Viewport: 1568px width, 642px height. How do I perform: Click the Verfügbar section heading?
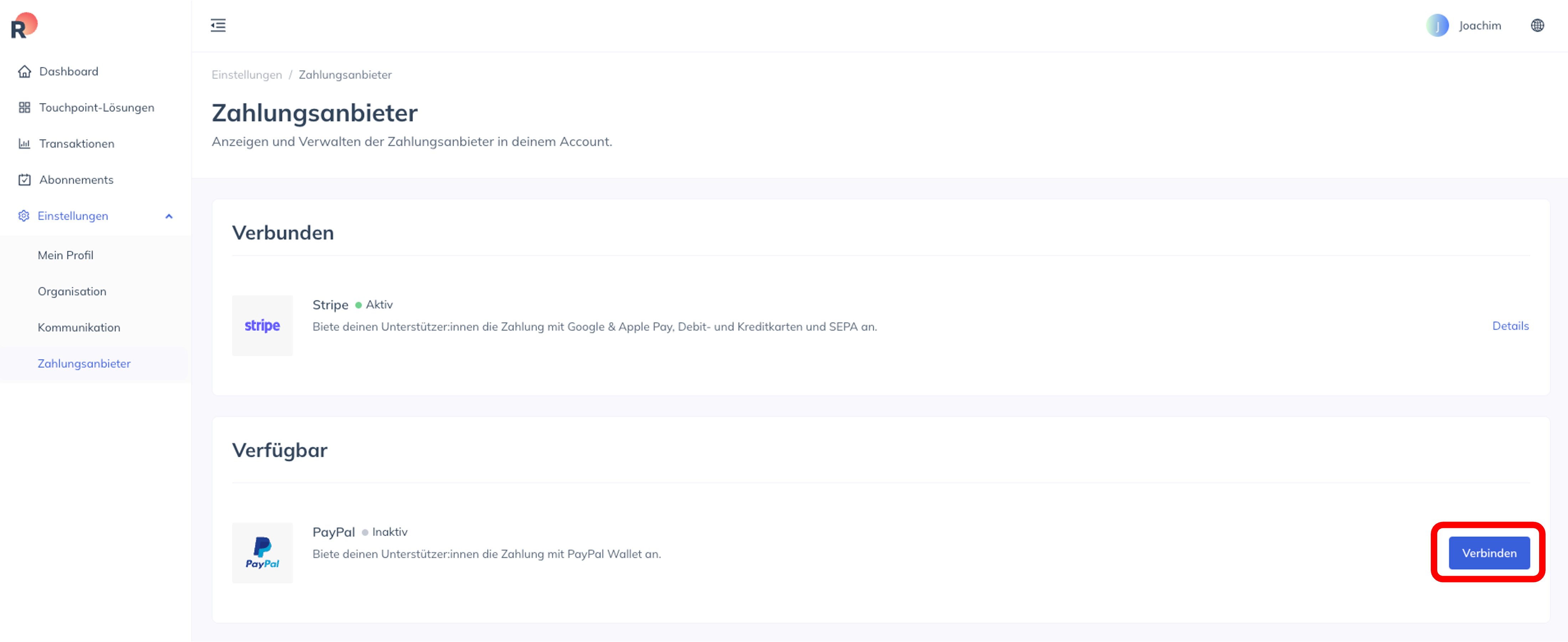coord(279,450)
